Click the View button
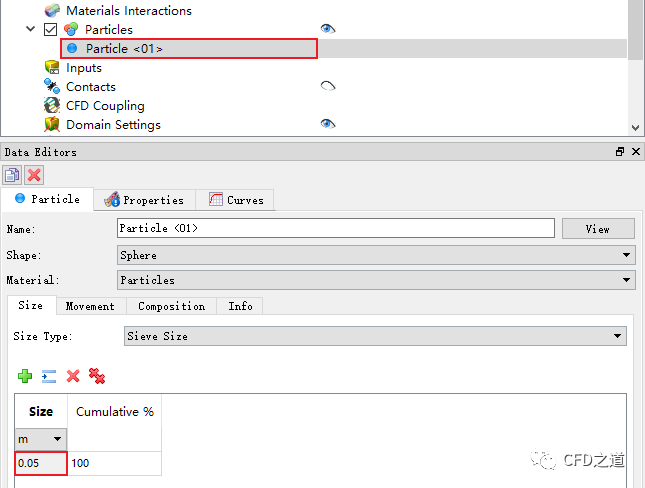 point(597,229)
